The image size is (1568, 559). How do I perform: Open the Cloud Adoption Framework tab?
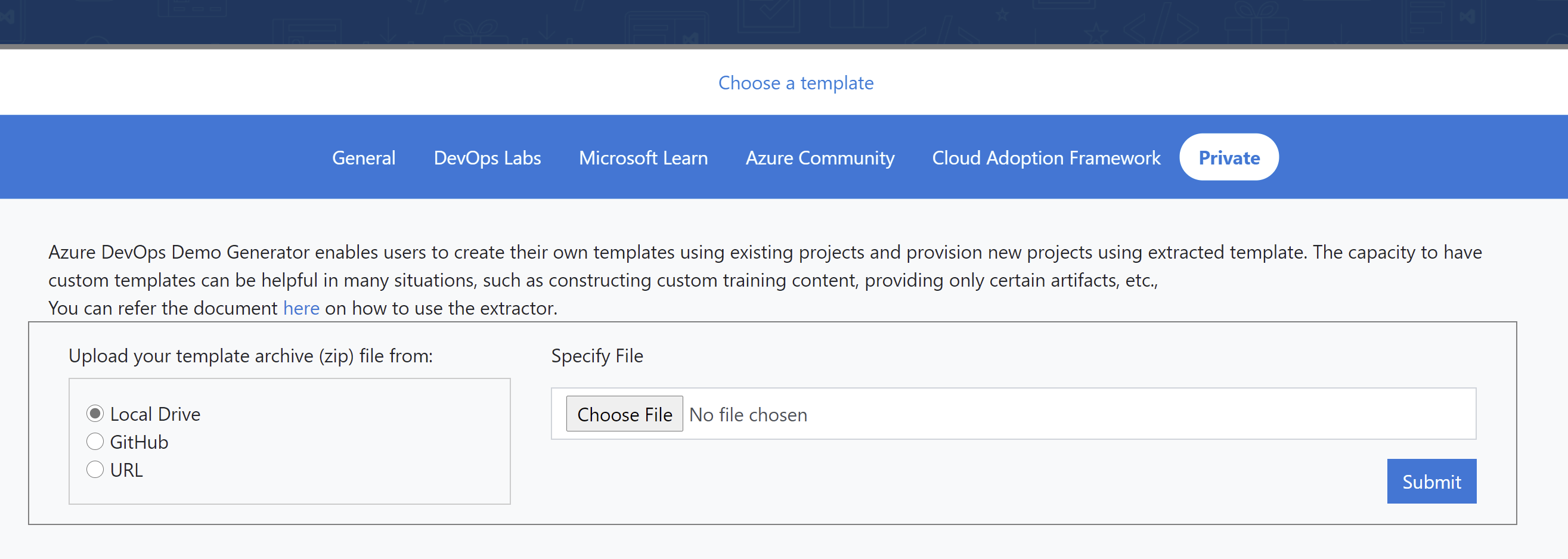click(1046, 157)
